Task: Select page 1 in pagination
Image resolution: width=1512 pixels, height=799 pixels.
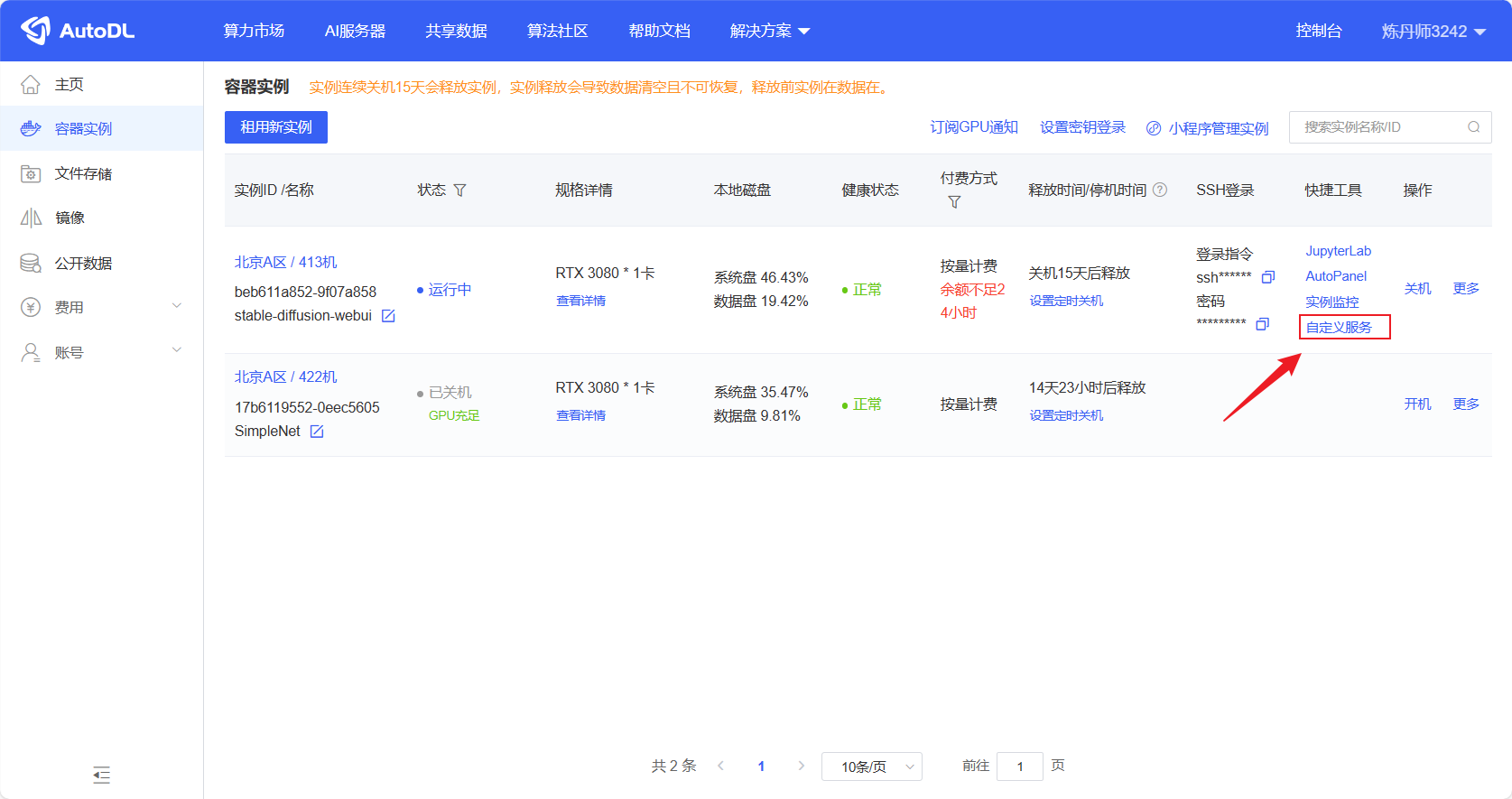Action: point(761,766)
